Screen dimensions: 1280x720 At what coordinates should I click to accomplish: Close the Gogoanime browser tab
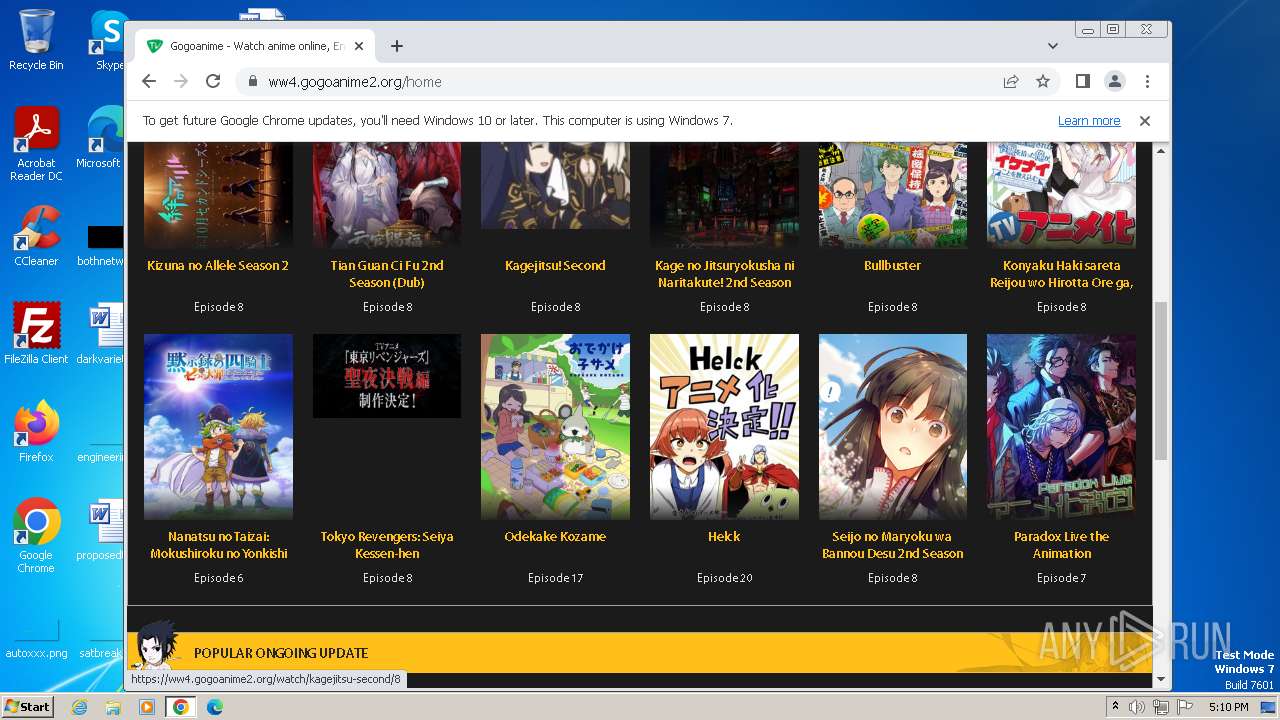click(359, 46)
